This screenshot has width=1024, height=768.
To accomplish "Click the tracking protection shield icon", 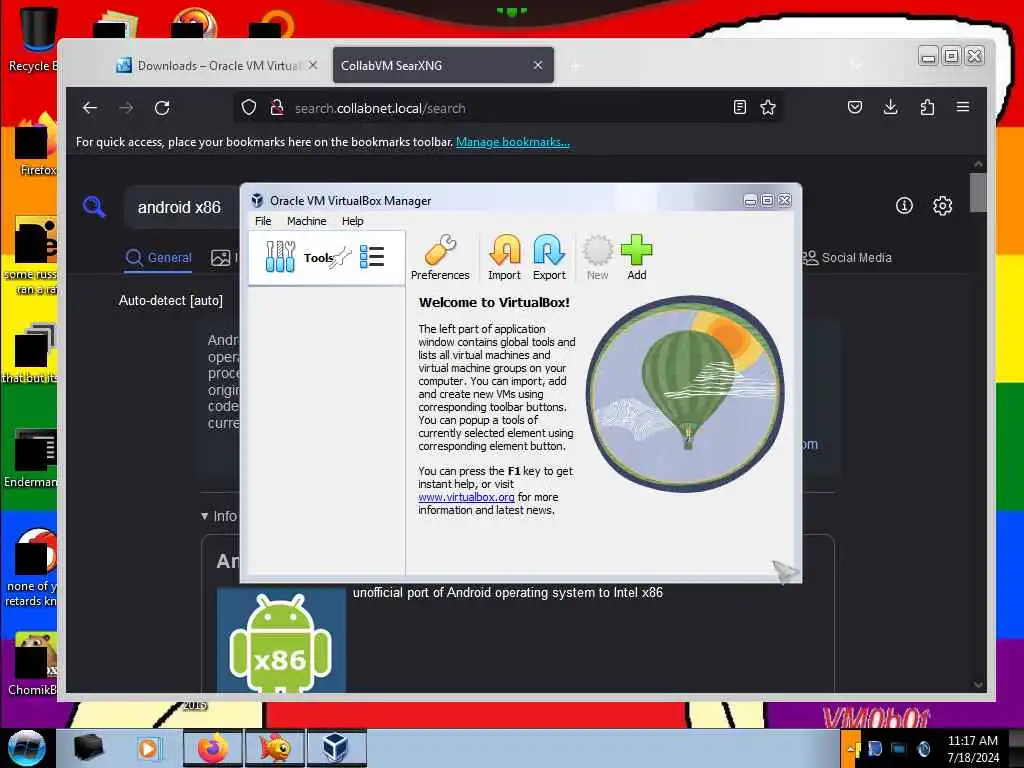I will point(249,107).
